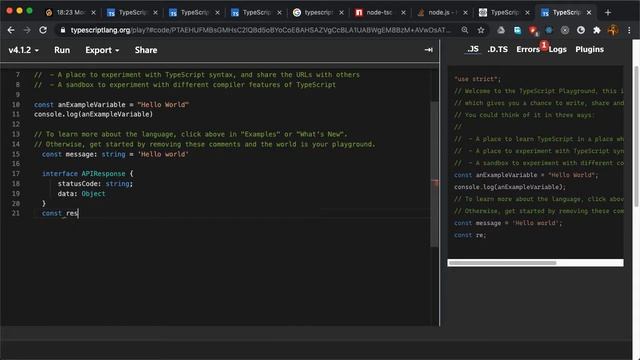Click the output panel horizontal scrollbar

tap(502, 263)
